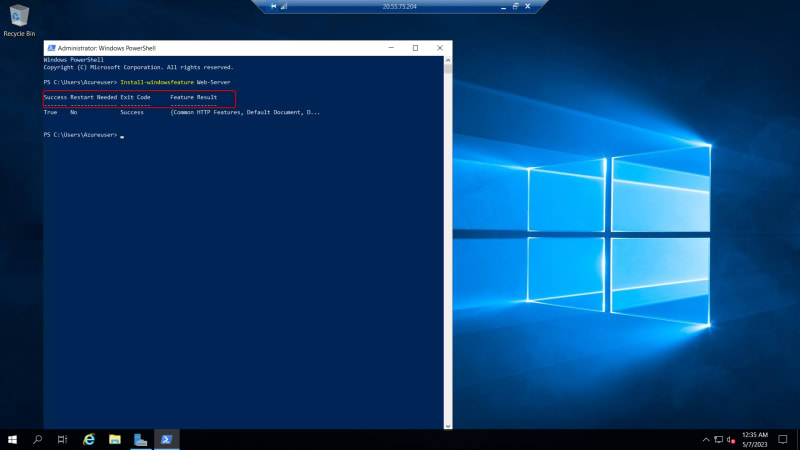Click the Feature Result column header

tap(193, 97)
